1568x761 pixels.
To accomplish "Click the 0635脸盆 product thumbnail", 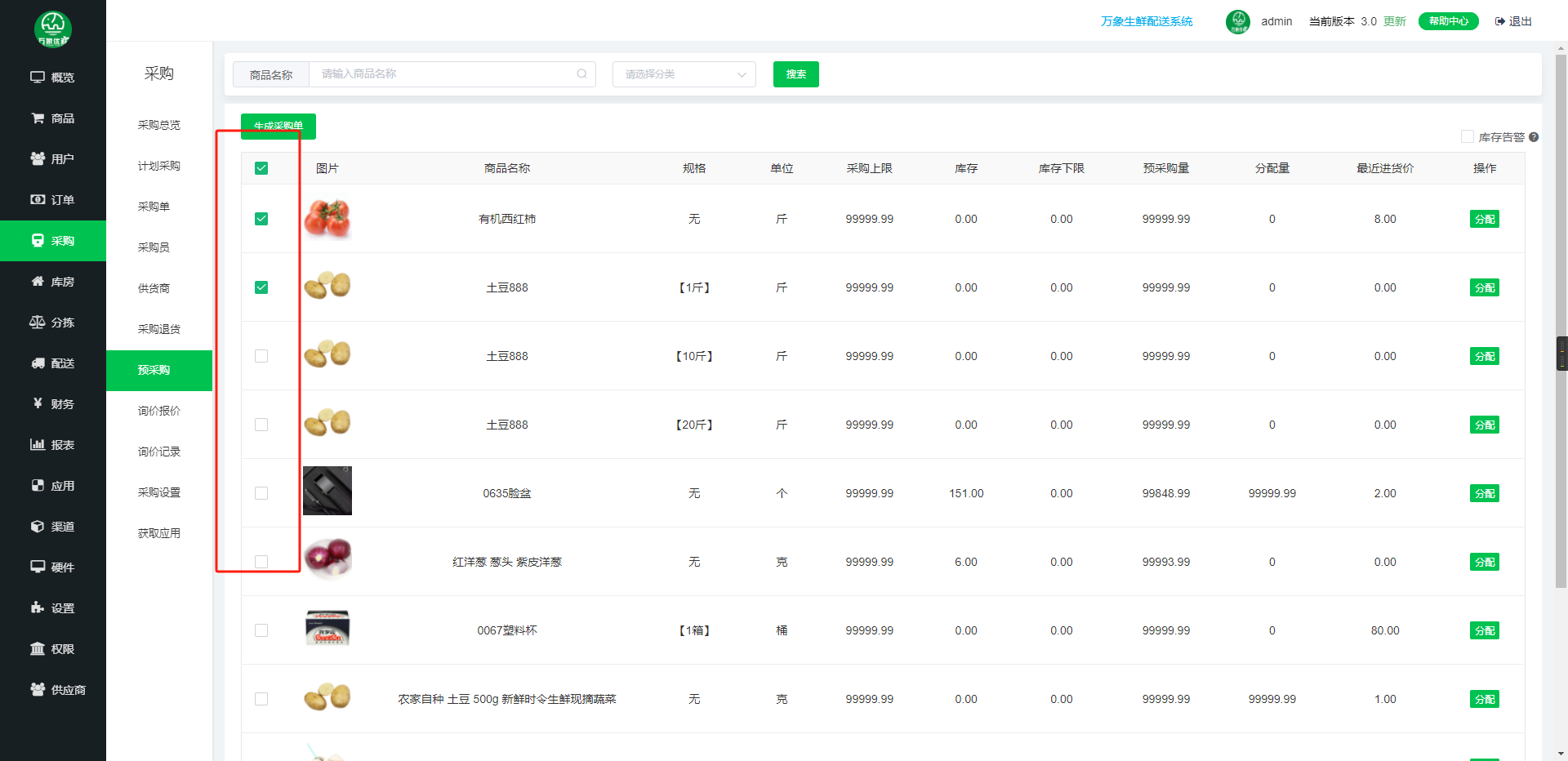I will point(327,491).
